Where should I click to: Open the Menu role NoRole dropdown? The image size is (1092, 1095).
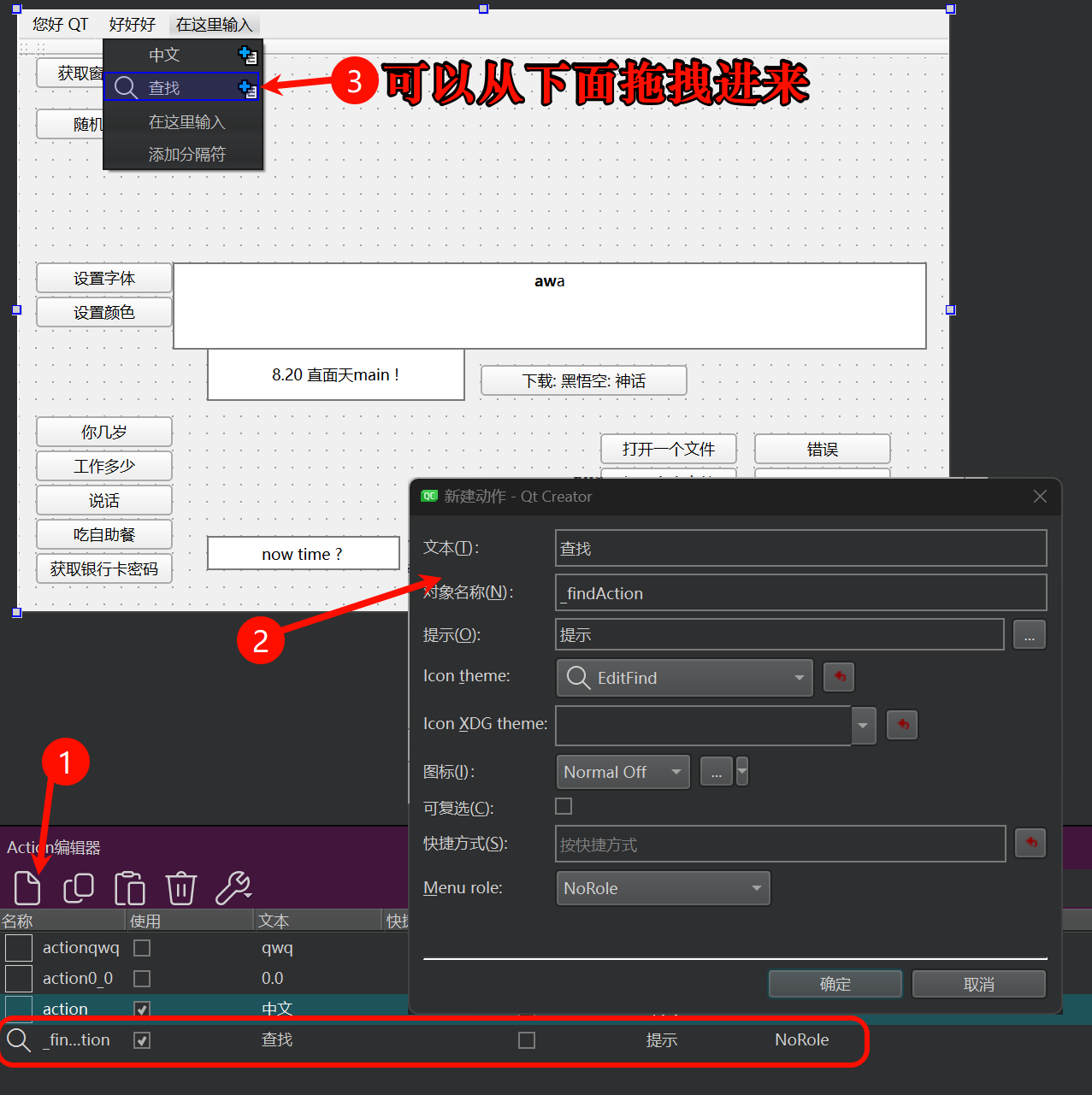click(x=663, y=888)
